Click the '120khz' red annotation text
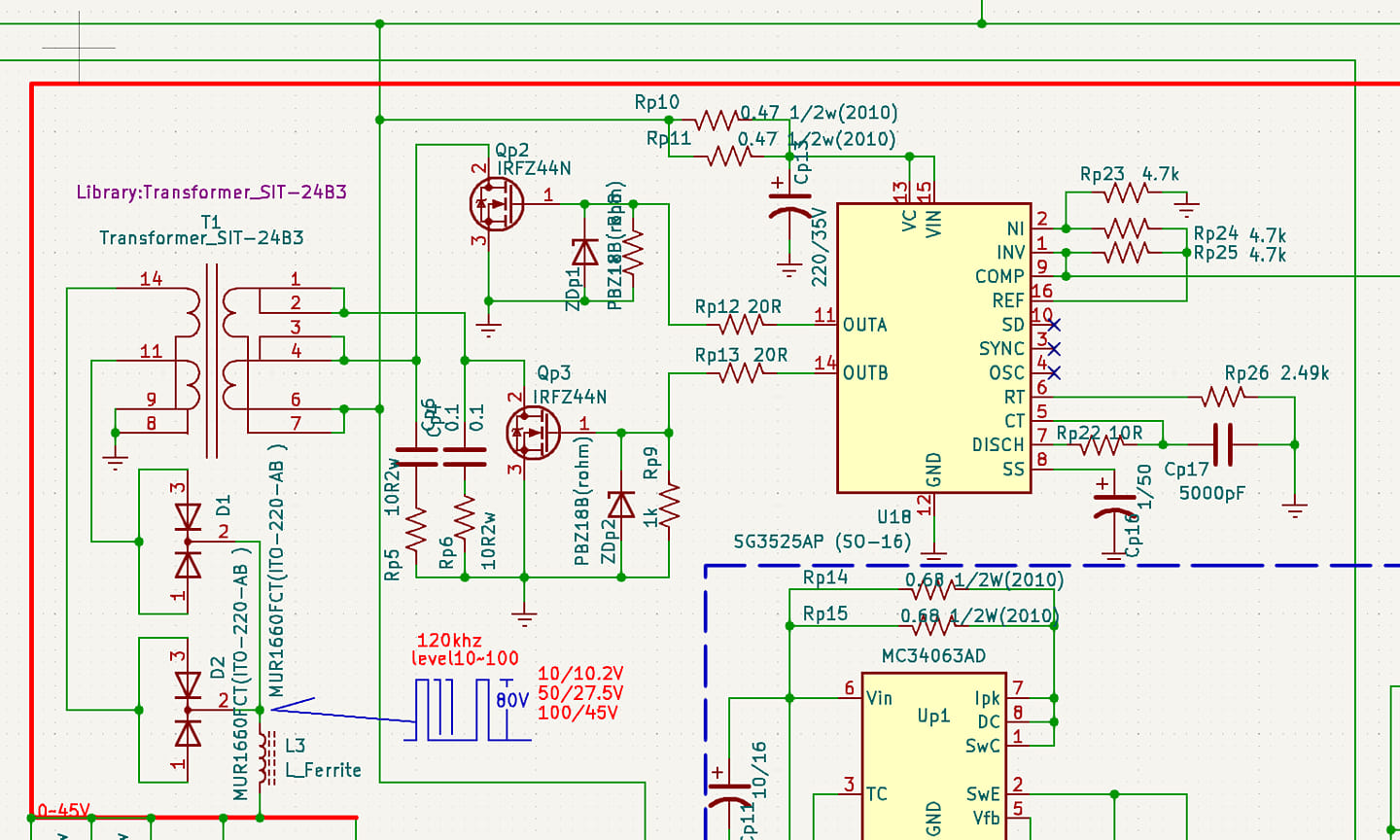Image resolution: width=1400 pixels, height=840 pixels. 449,641
